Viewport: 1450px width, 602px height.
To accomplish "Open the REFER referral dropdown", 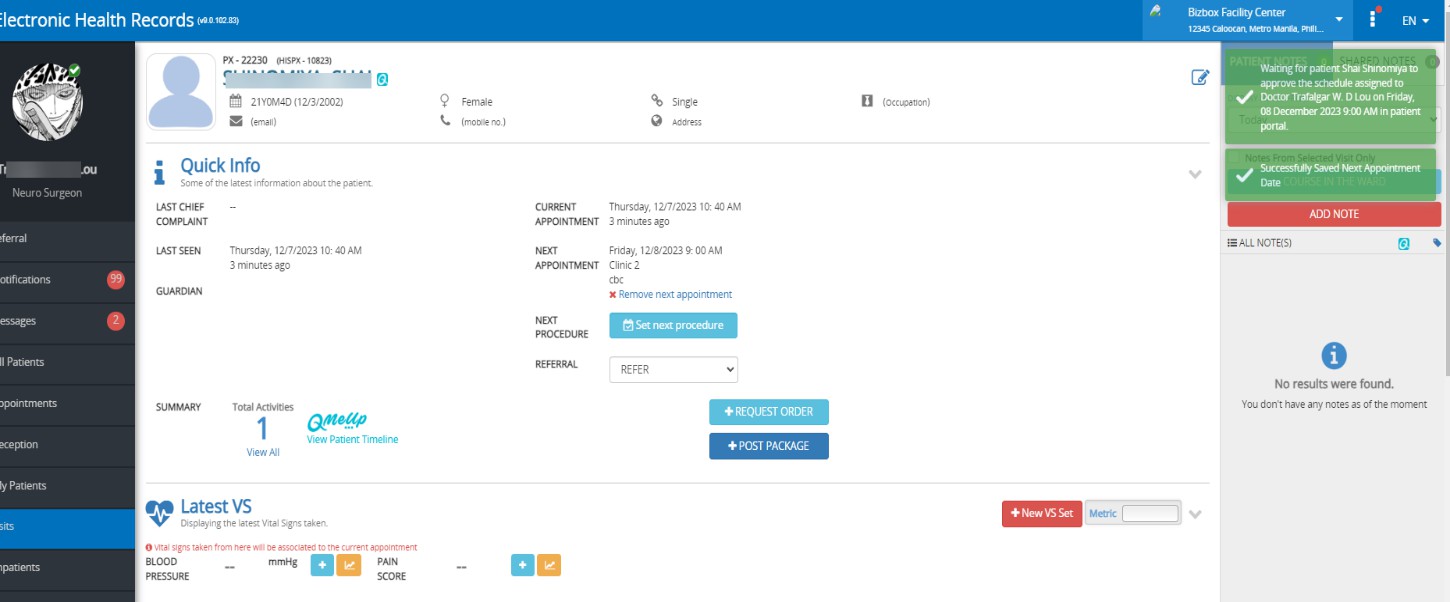I will pos(673,369).
